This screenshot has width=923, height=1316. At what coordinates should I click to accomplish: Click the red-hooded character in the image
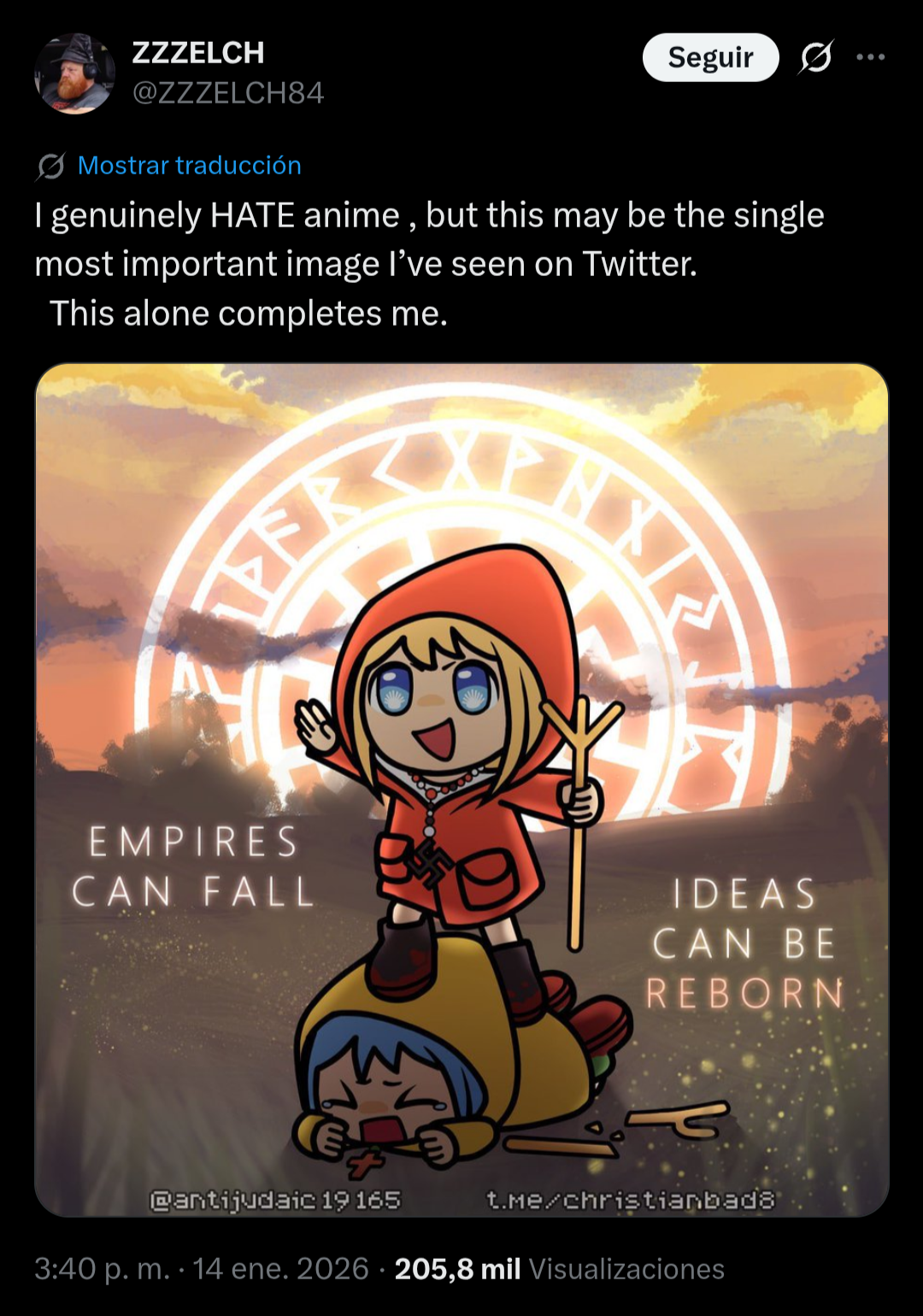pyautogui.click(x=461, y=769)
